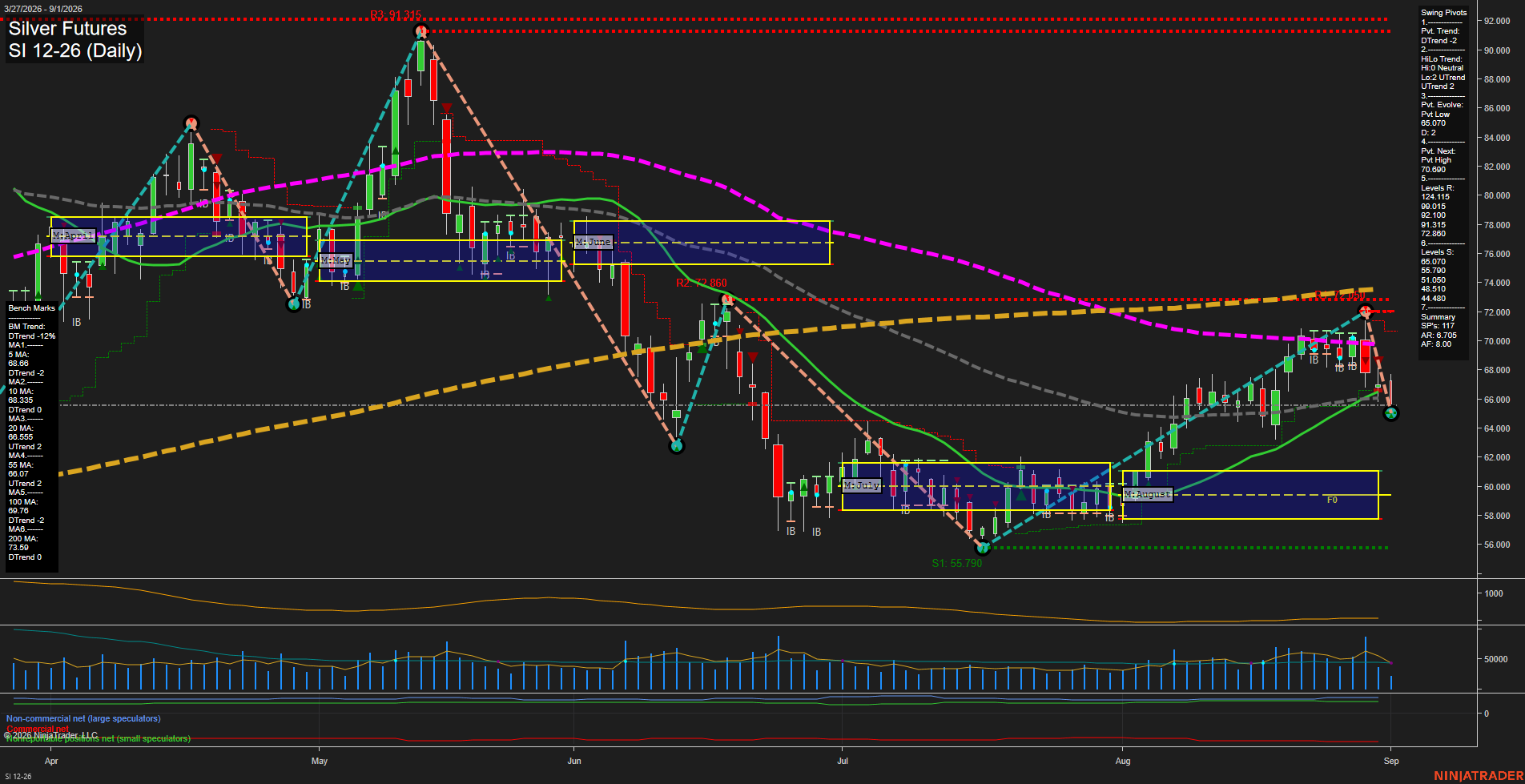Click swing high pivot circle at R2 level
Screen dimensions: 1525x784
click(726, 300)
